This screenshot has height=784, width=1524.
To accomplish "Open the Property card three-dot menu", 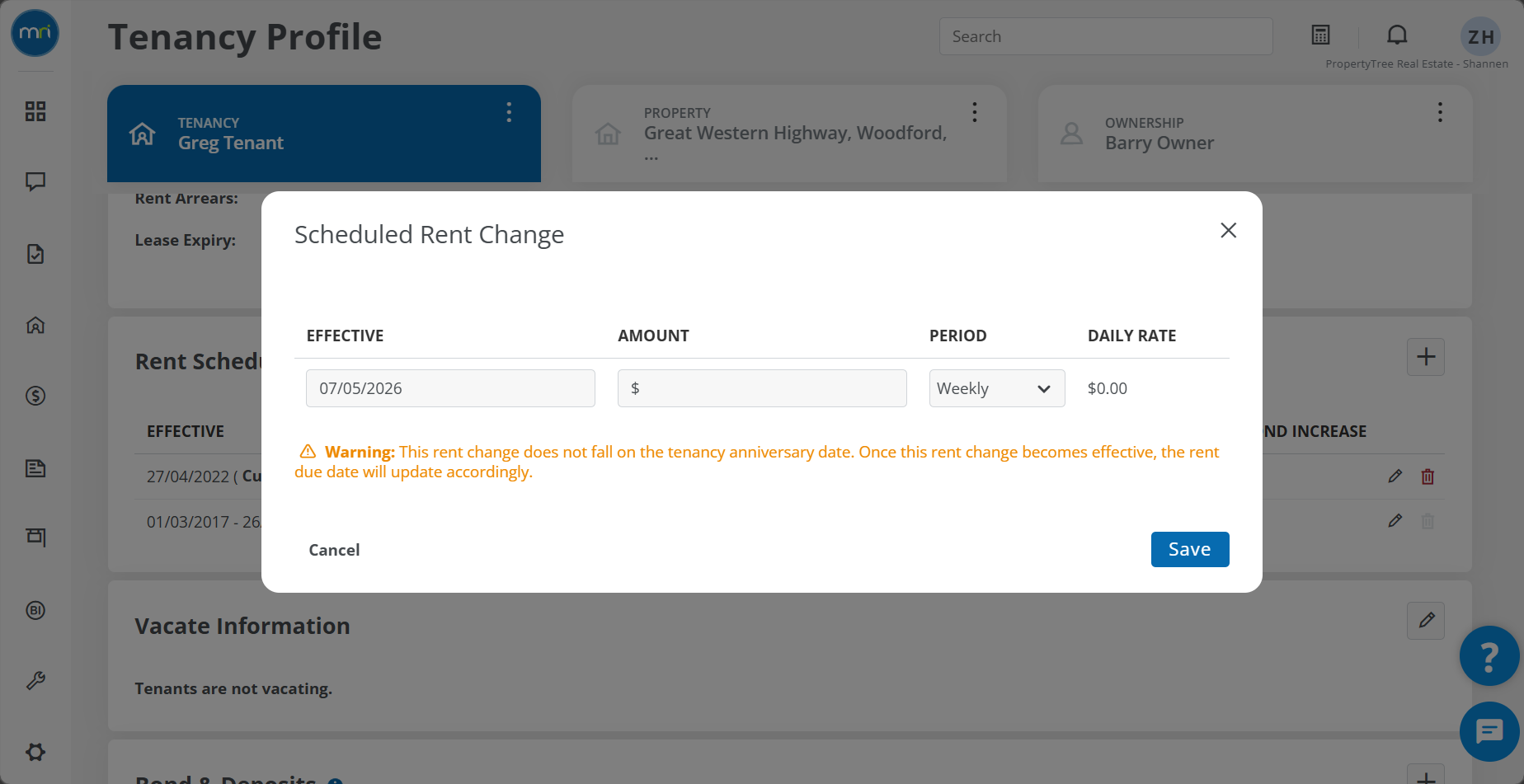I will (x=975, y=112).
